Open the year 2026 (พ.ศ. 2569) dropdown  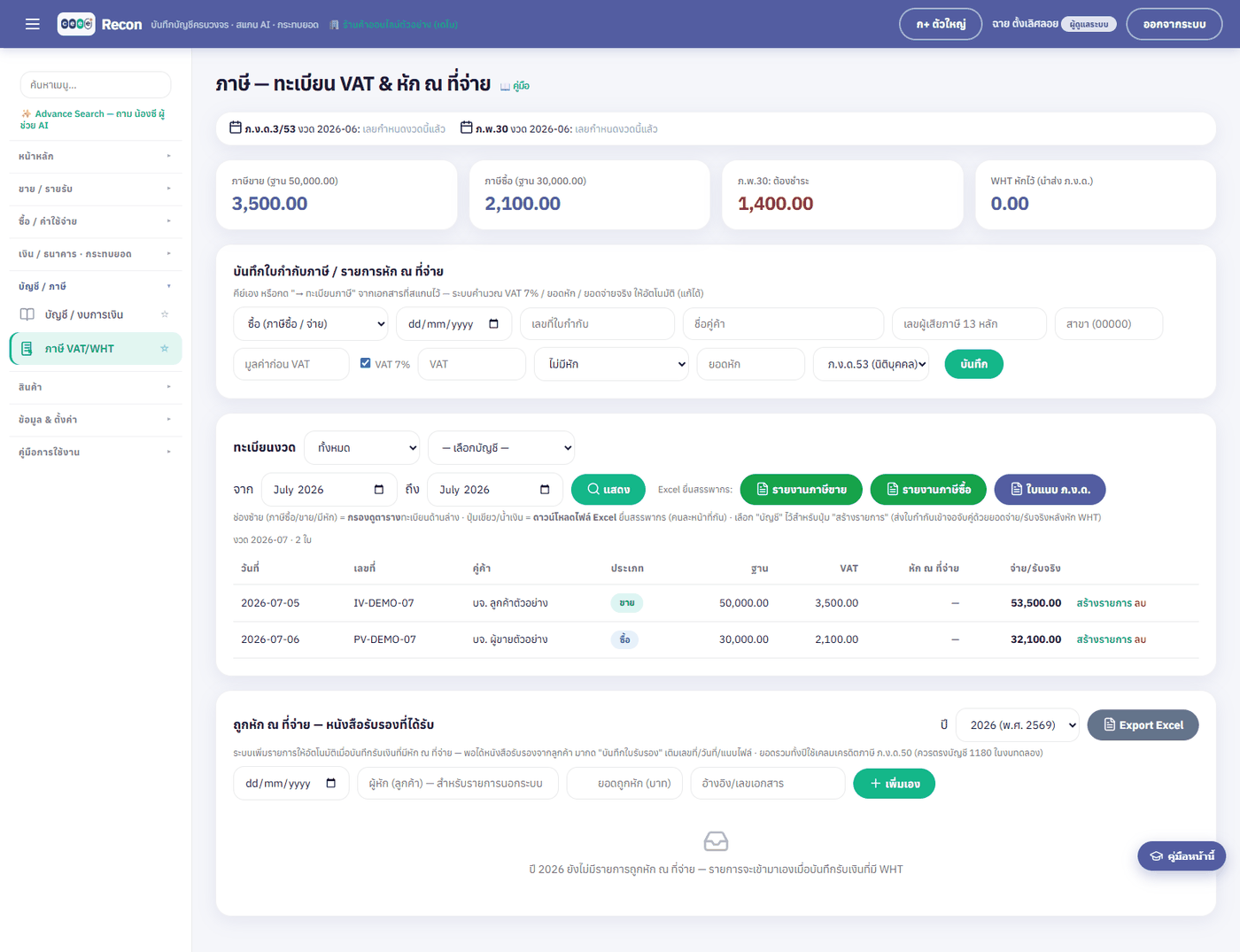(x=1018, y=725)
